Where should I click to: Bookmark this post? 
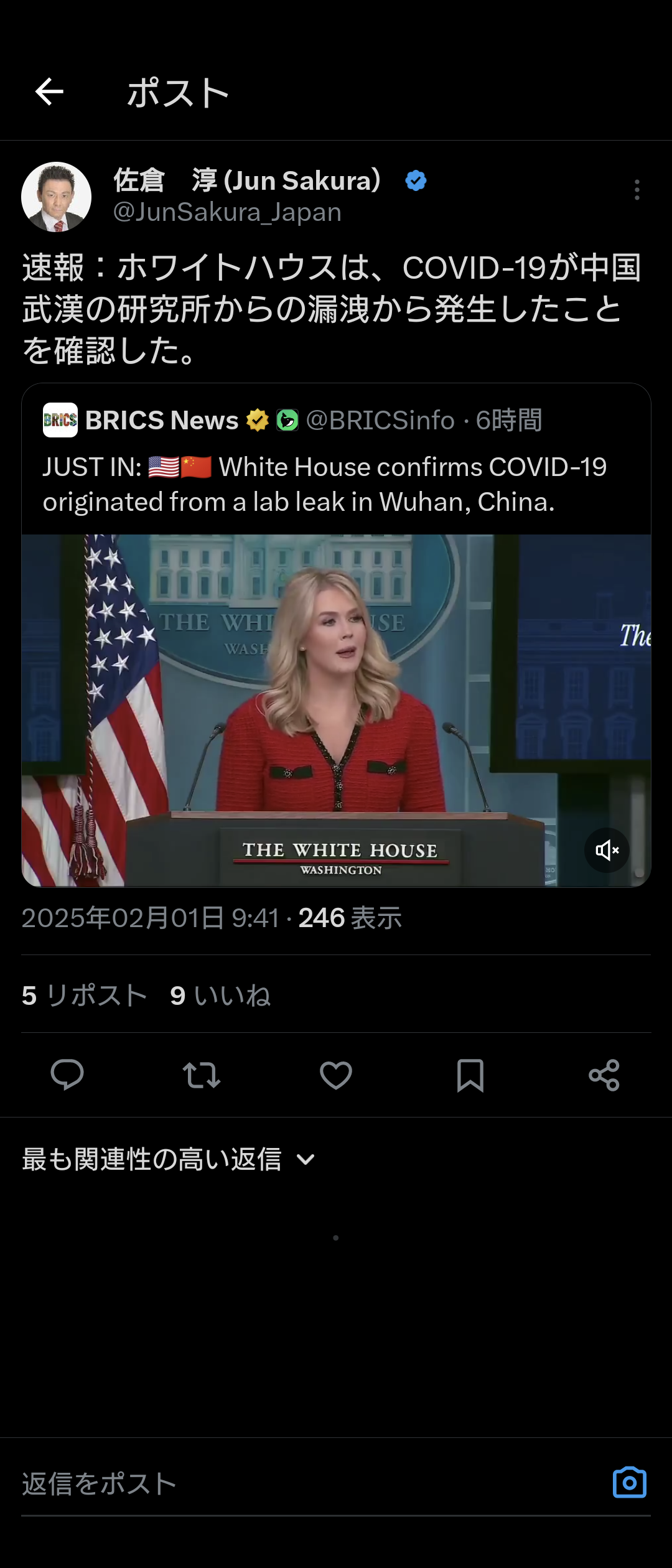(470, 1075)
